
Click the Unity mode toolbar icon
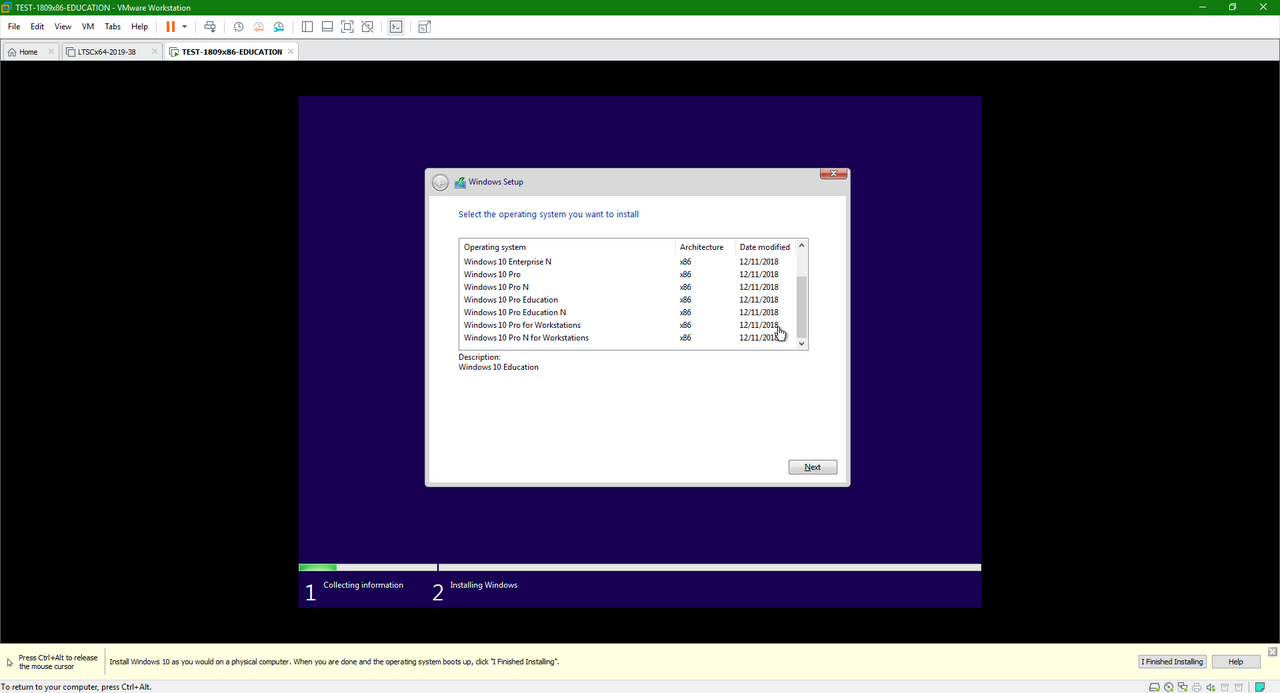tap(368, 26)
